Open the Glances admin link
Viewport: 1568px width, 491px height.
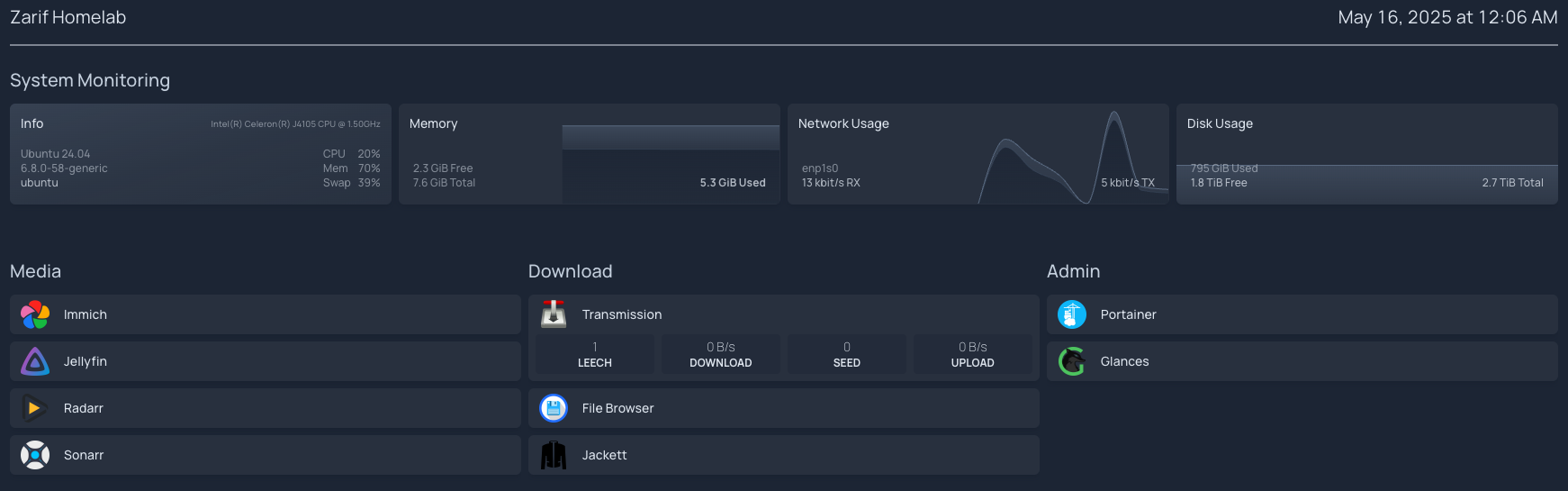[1124, 361]
